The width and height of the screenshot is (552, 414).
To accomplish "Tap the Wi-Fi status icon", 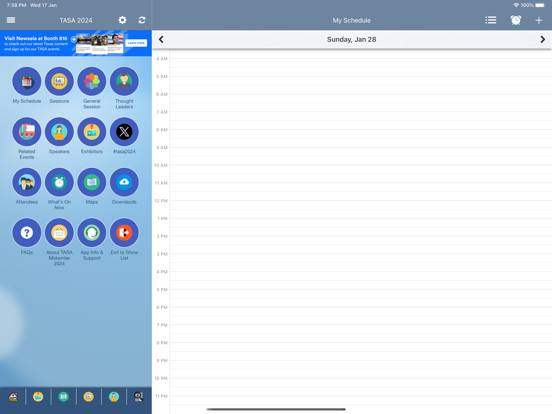I will point(516,5).
